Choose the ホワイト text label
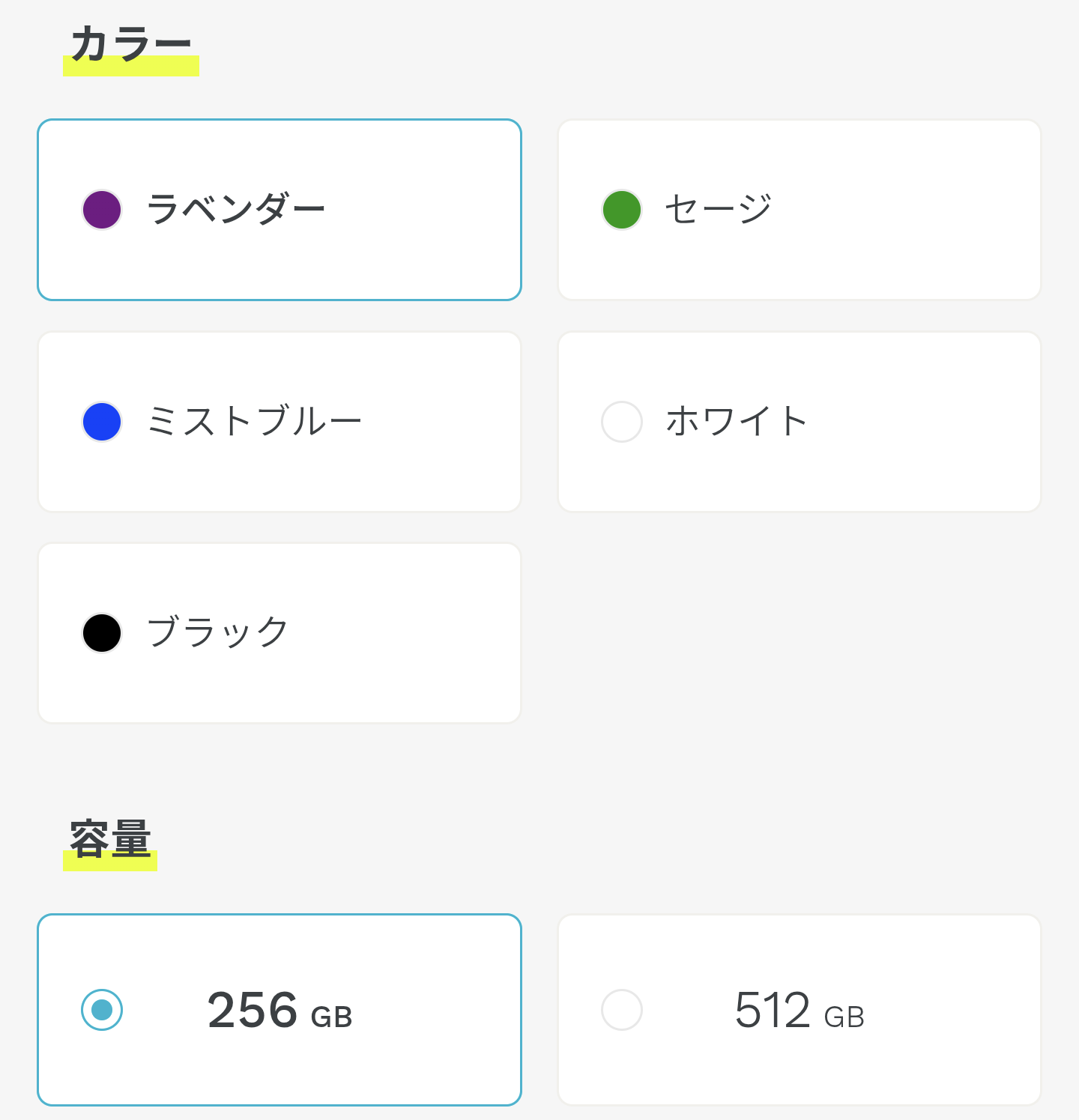 point(736,421)
